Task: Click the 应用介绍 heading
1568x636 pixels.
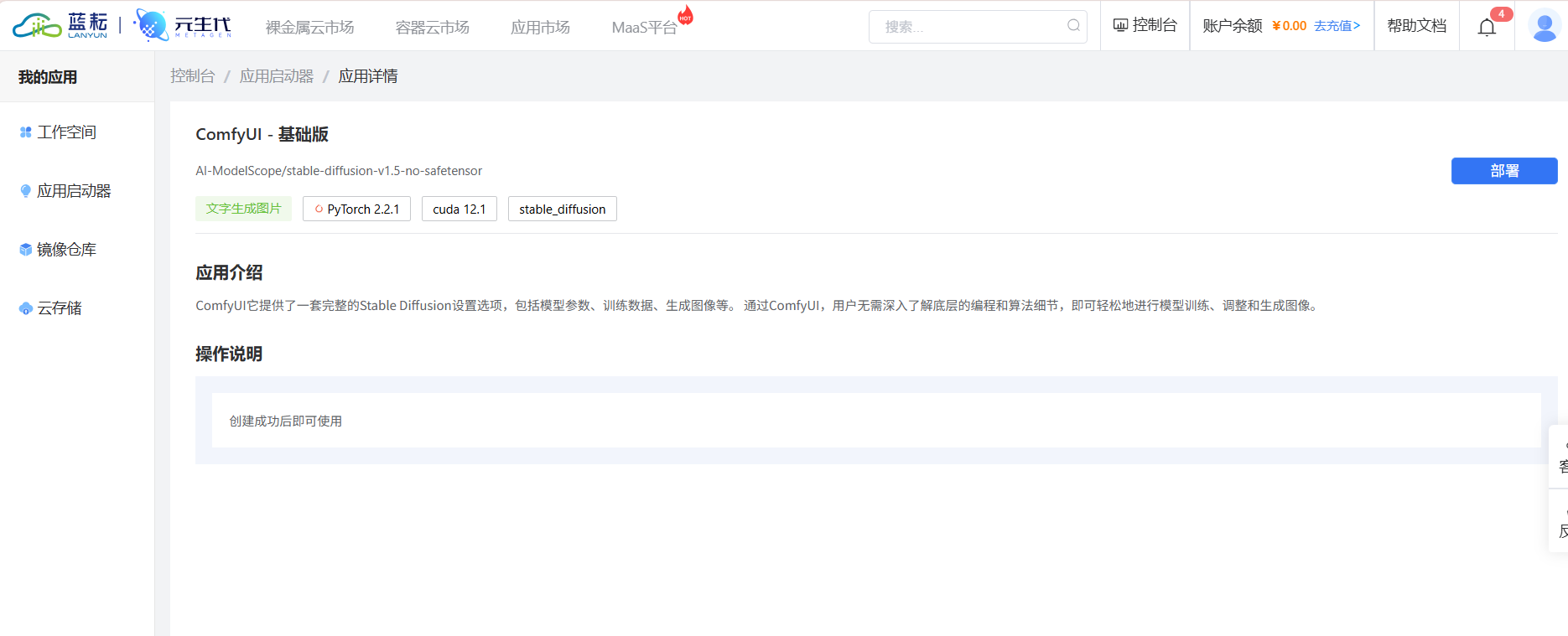Action: (x=229, y=272)
